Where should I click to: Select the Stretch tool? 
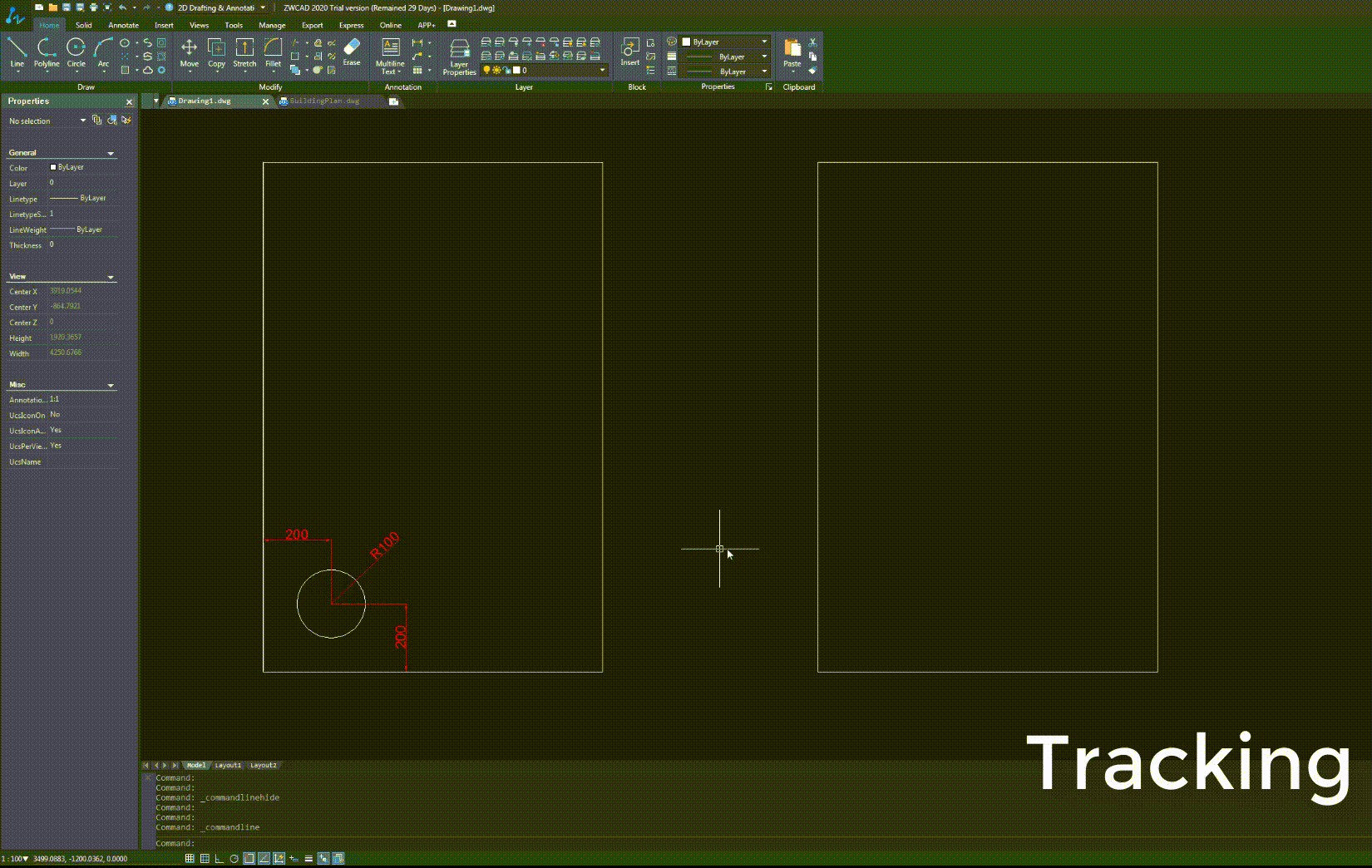click(244, 52)
